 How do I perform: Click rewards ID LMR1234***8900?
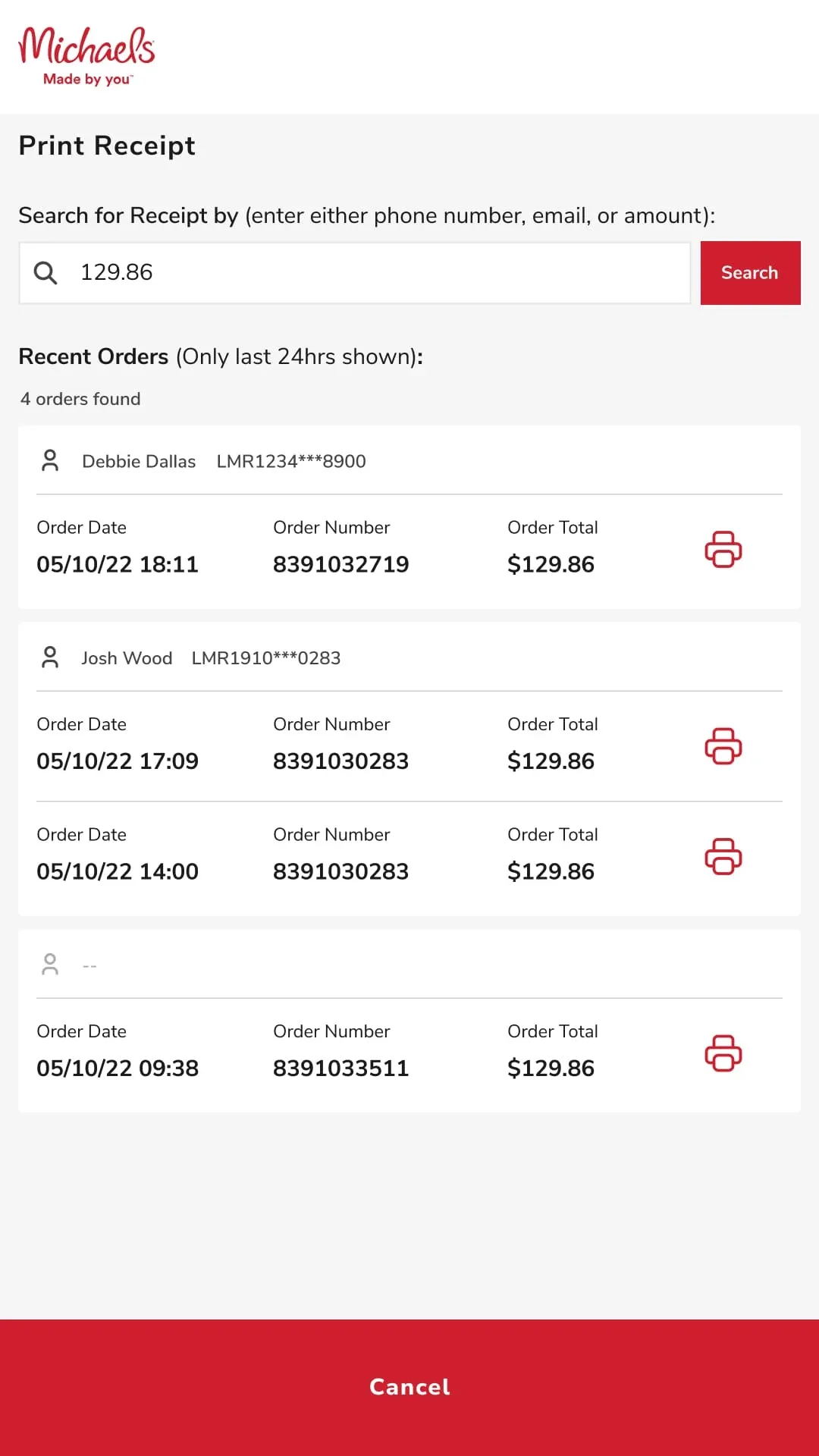pos(291,461)
